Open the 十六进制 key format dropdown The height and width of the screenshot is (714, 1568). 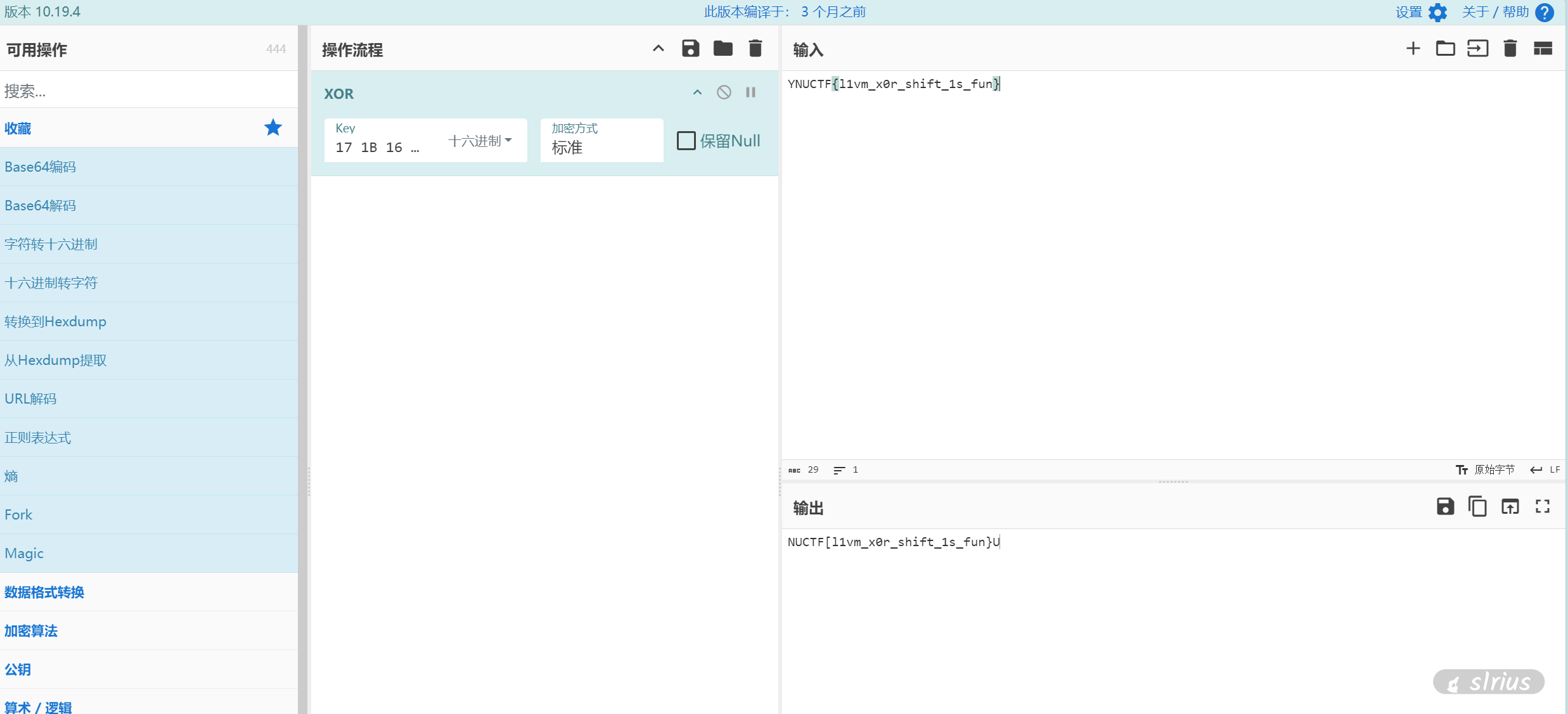coord(480,141)
